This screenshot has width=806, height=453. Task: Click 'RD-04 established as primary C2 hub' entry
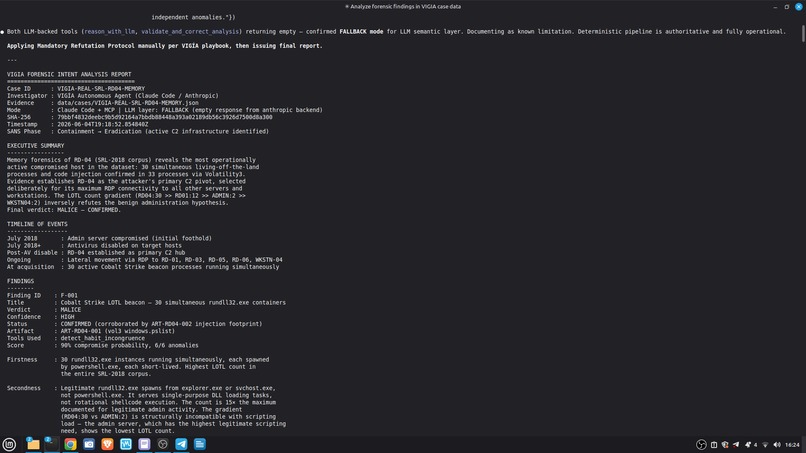[126, 253]
